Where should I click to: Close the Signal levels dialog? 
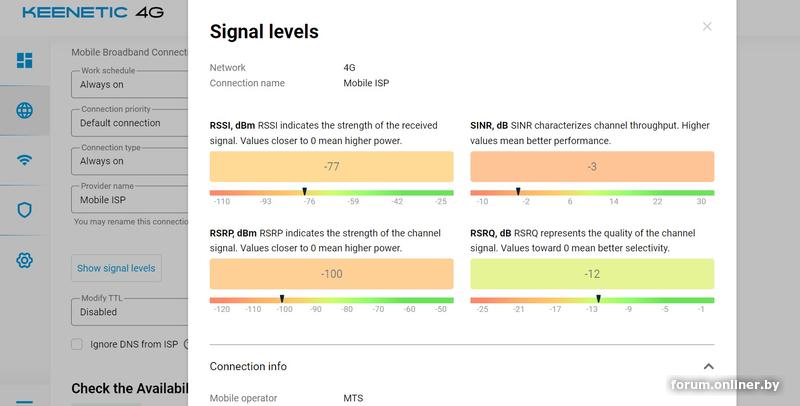[x=707, y=27]
